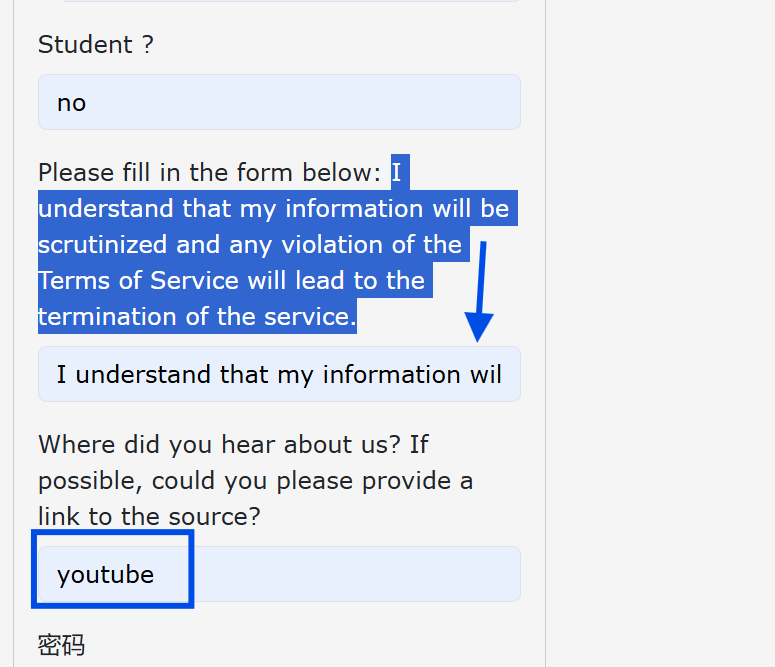Click highlighted line "scrutinized and any violation of the"
This screenshot has width=775, height=667.
[249, 245]
